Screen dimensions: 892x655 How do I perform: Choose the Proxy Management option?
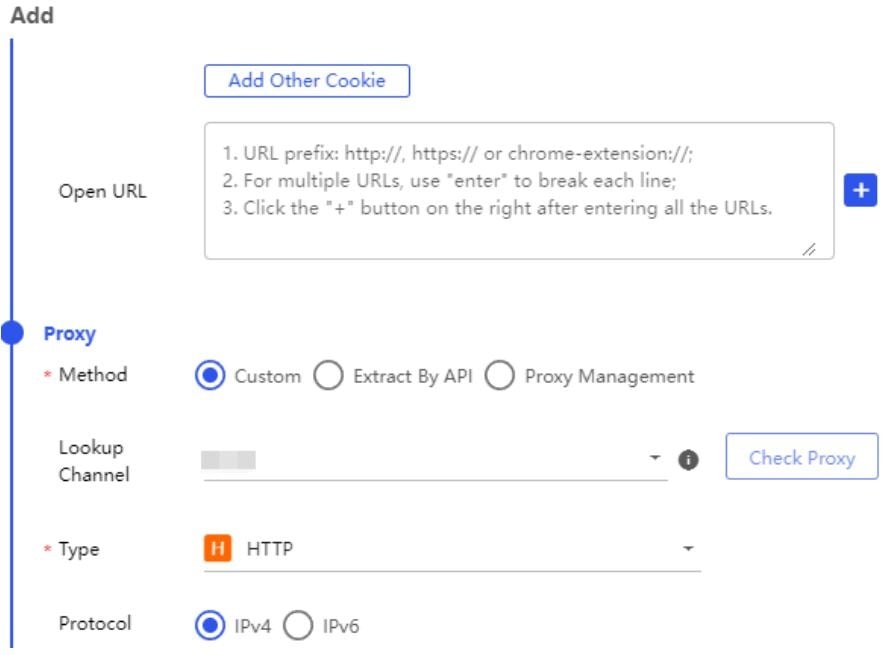499,376
